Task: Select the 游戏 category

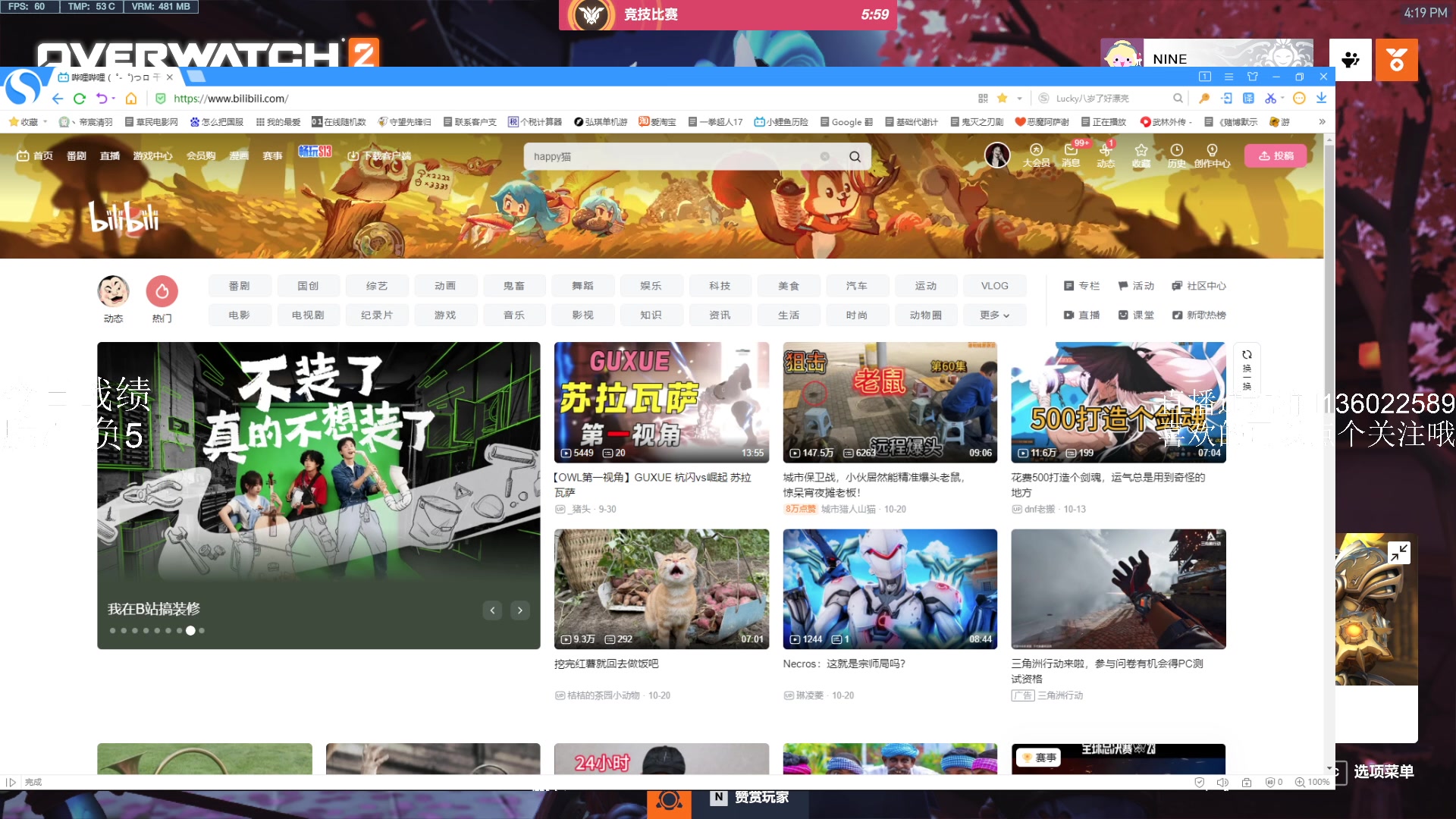Action: [445, 315]
